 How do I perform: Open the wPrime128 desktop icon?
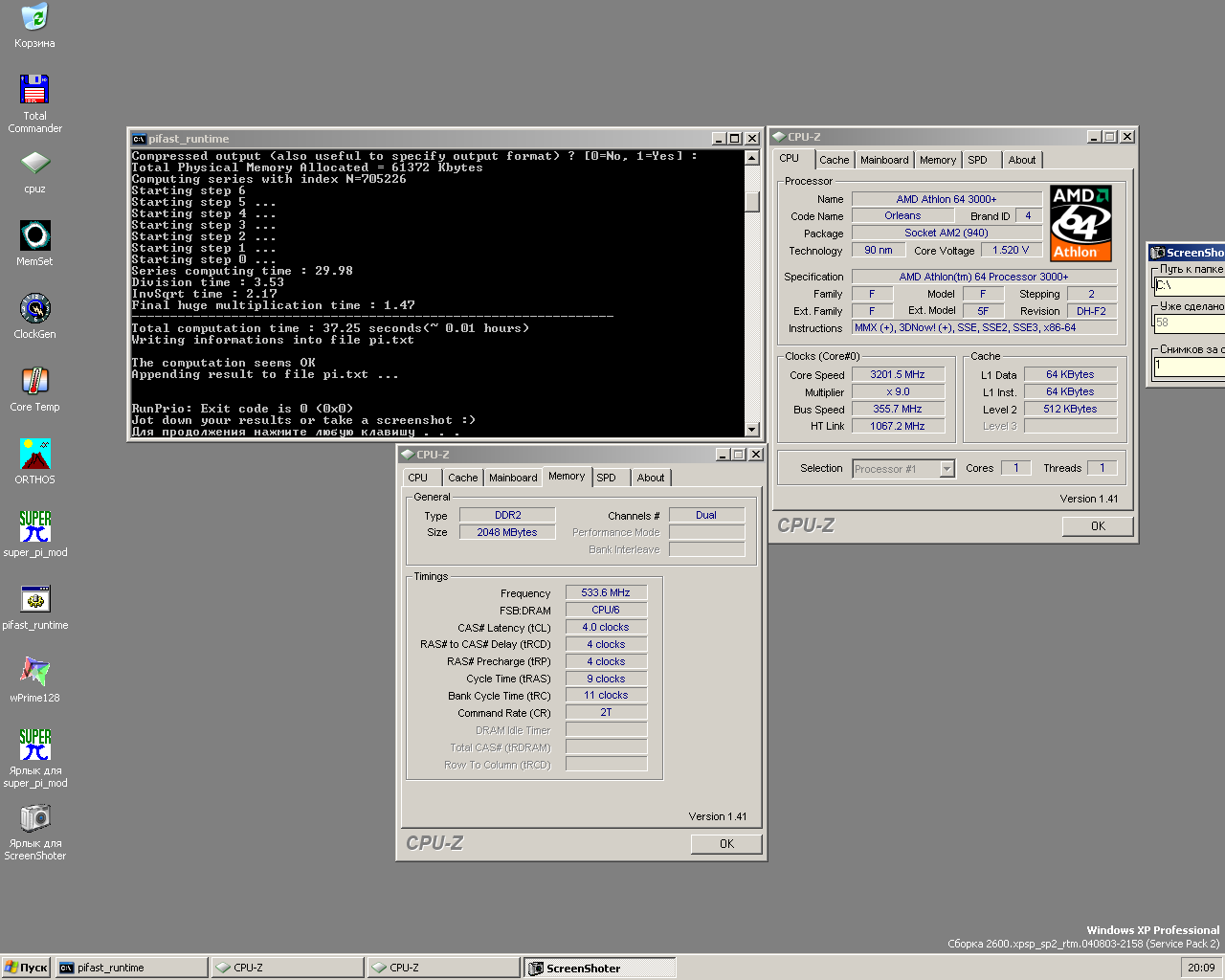coord(34,679)
